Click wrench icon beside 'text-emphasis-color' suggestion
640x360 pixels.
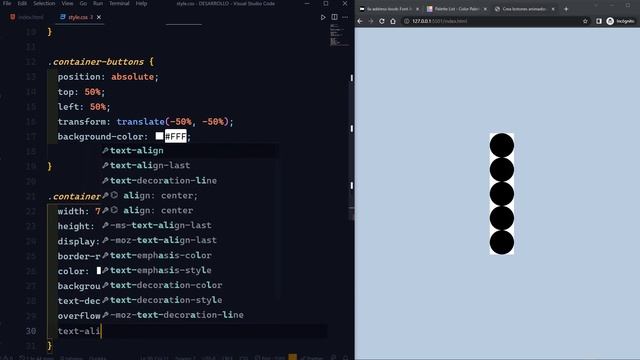click(x=105, y=255)
